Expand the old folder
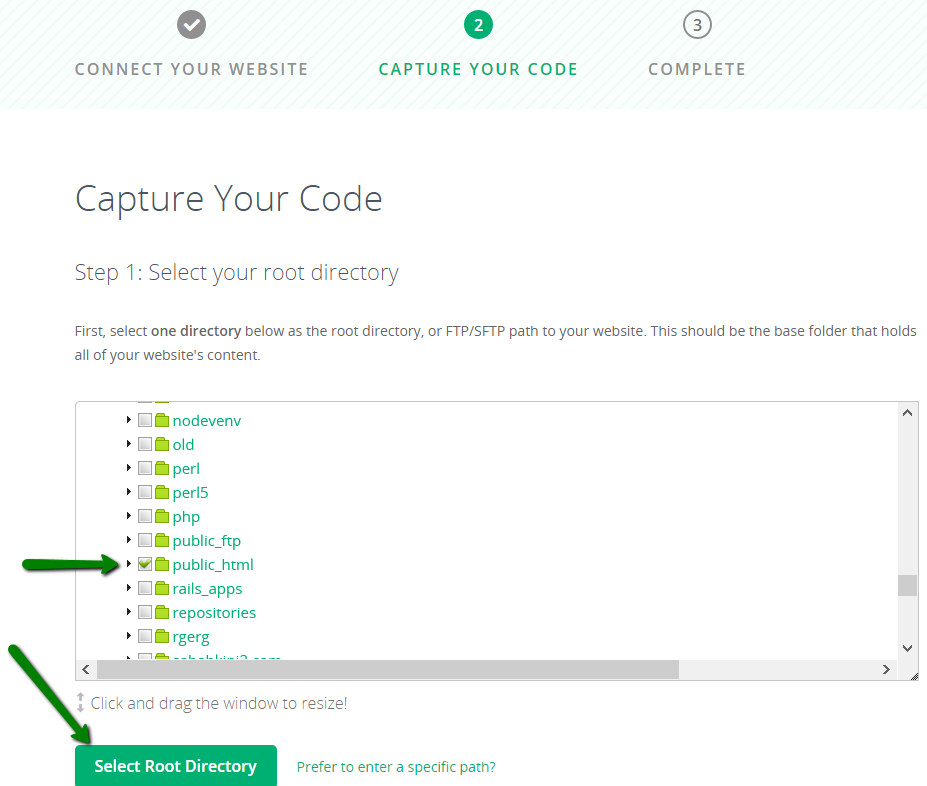 pyautogui.click(x=129, y=444)
